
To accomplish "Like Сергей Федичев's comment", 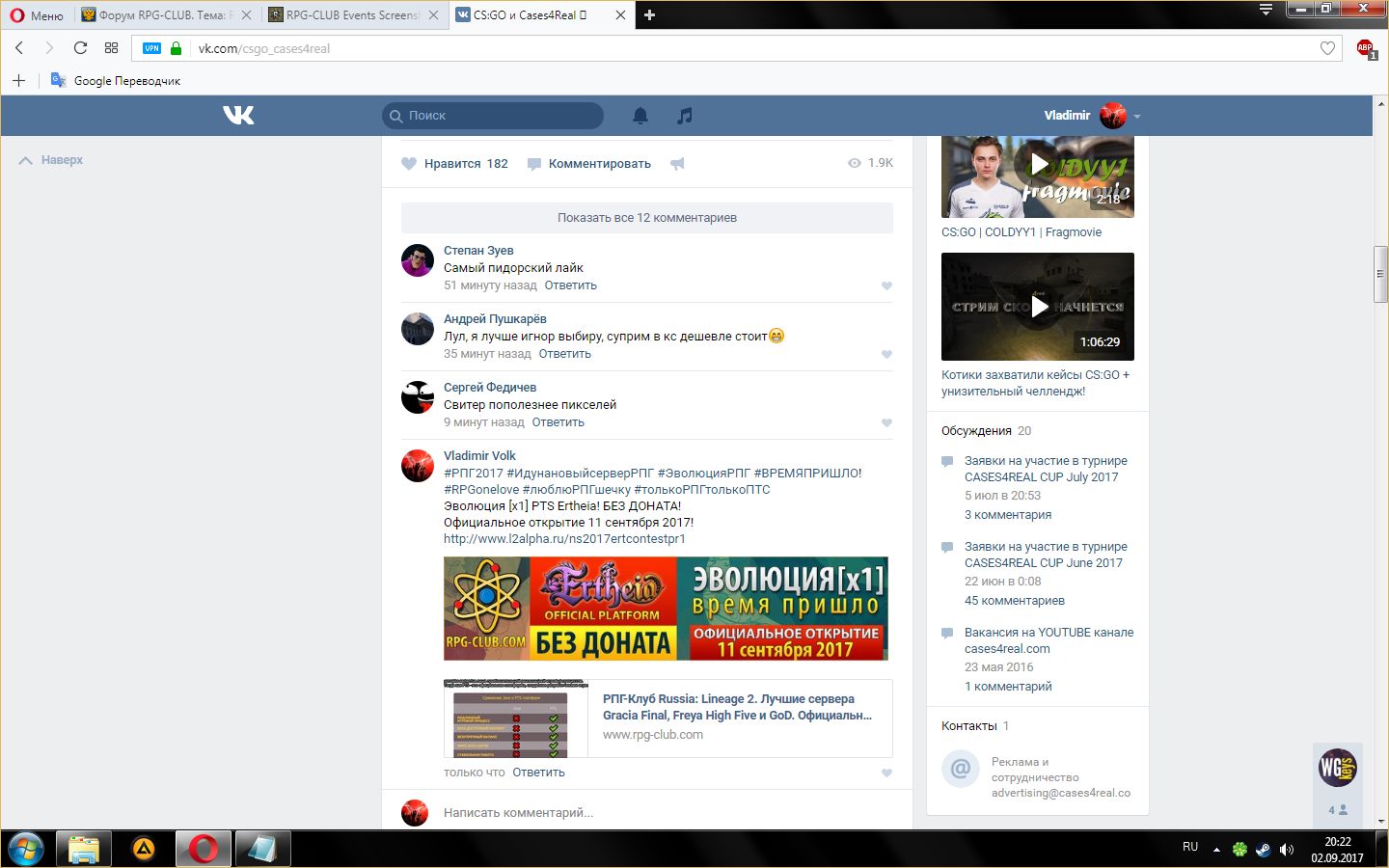I will (x=886, y=422).
